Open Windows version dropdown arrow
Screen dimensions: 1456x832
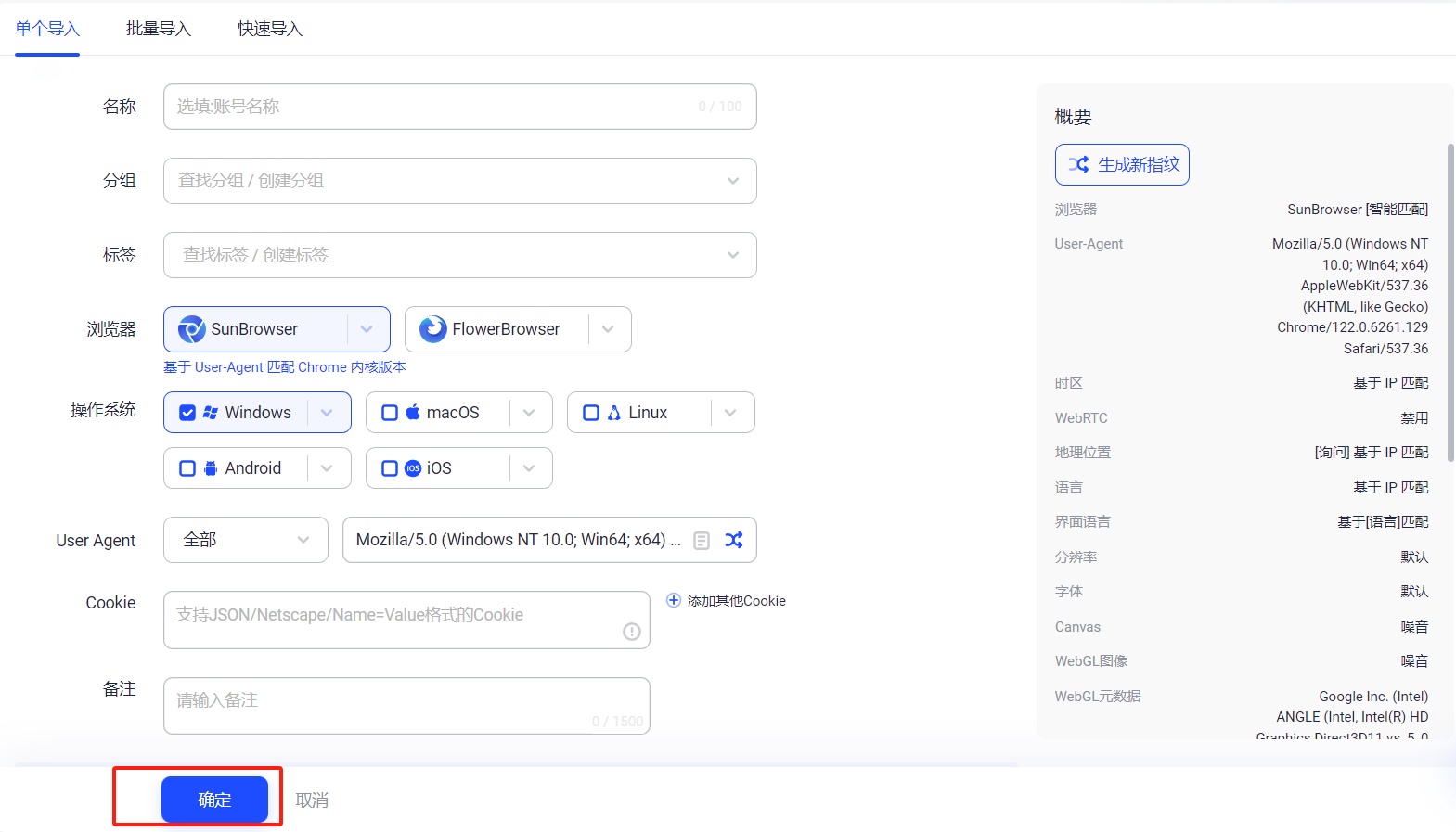pos(327,413)
